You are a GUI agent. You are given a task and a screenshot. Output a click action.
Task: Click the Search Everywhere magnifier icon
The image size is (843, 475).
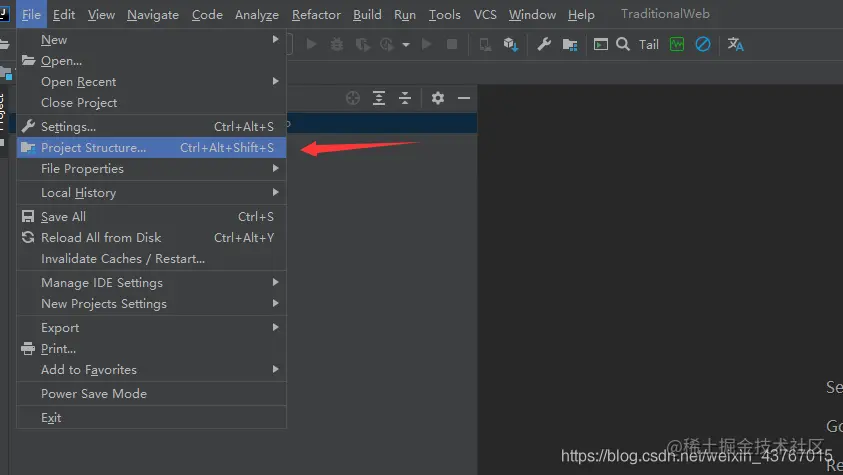(623, 44)
